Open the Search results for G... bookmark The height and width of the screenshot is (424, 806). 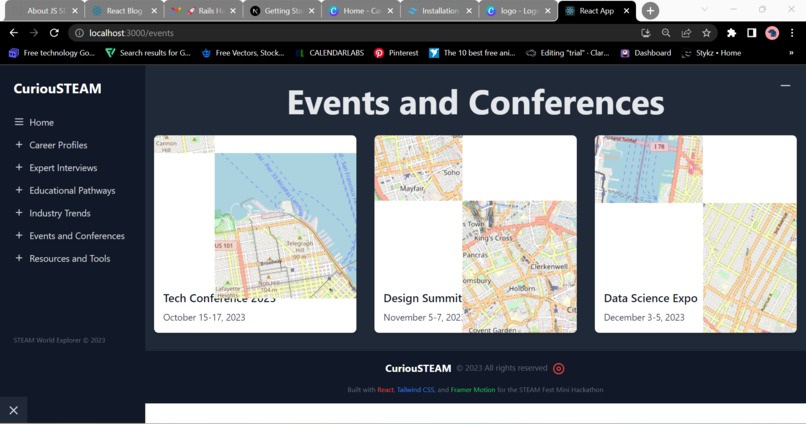[148, 53]
